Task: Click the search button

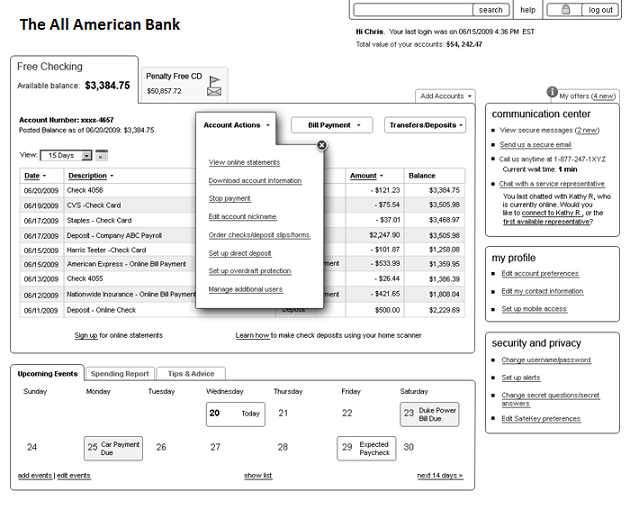Action: tap(491, 10)
